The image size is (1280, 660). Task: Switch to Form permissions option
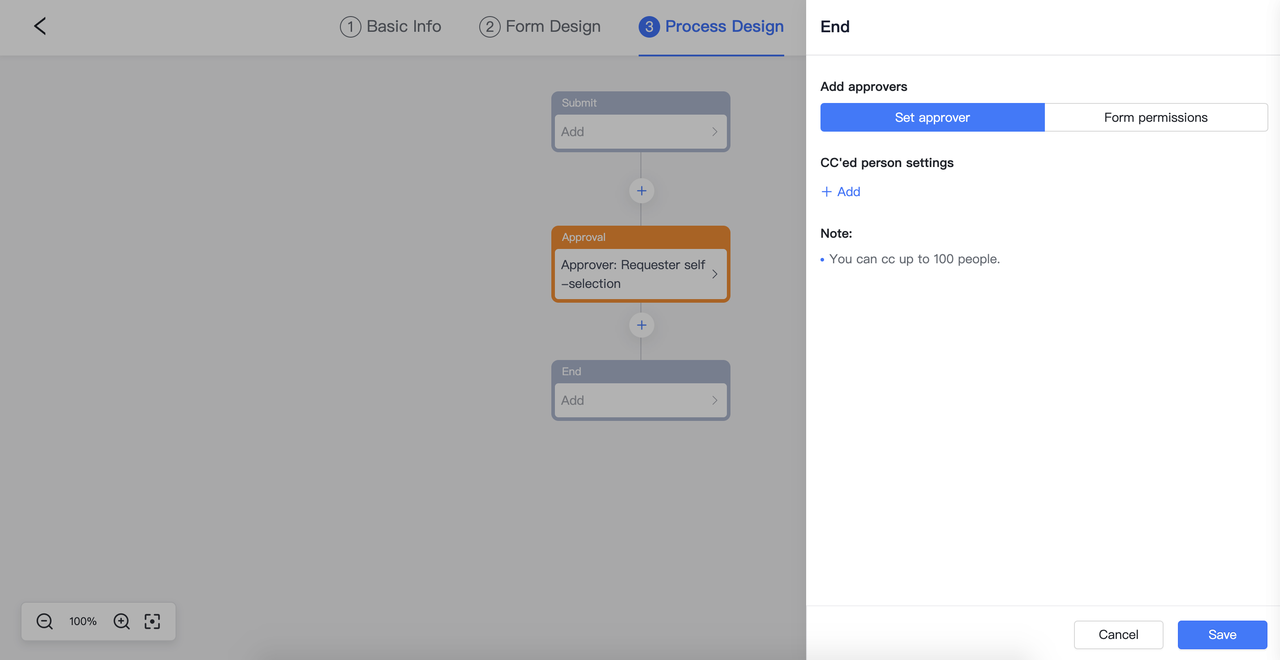tap(1155, 117)
